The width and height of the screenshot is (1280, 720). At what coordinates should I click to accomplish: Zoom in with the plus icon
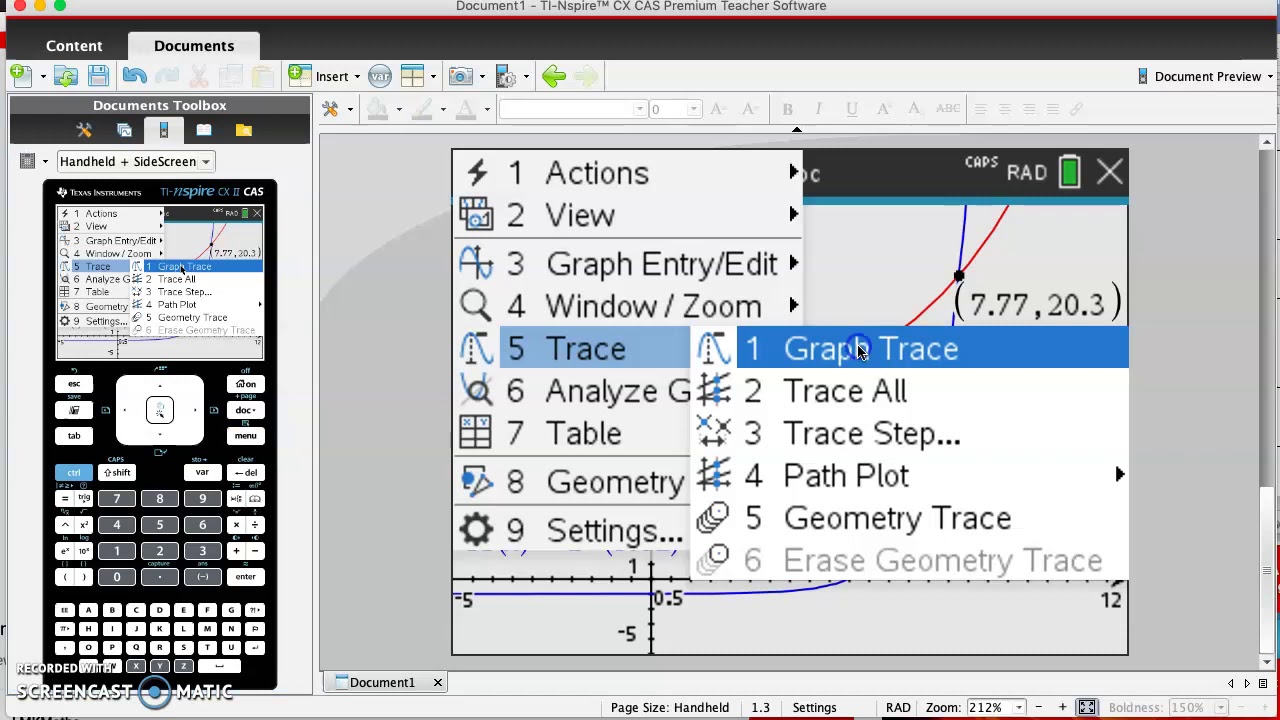(x=1062, y=708)
